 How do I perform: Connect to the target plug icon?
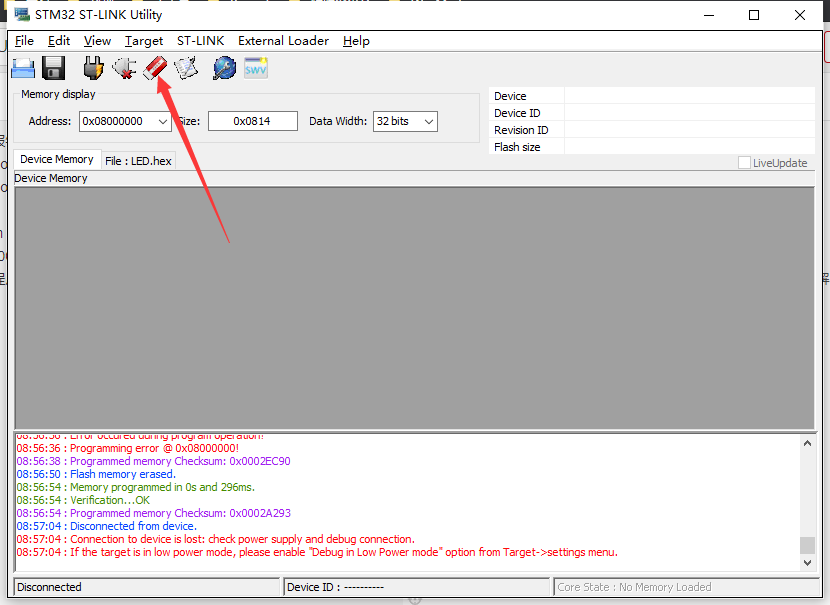coord(93,68)
